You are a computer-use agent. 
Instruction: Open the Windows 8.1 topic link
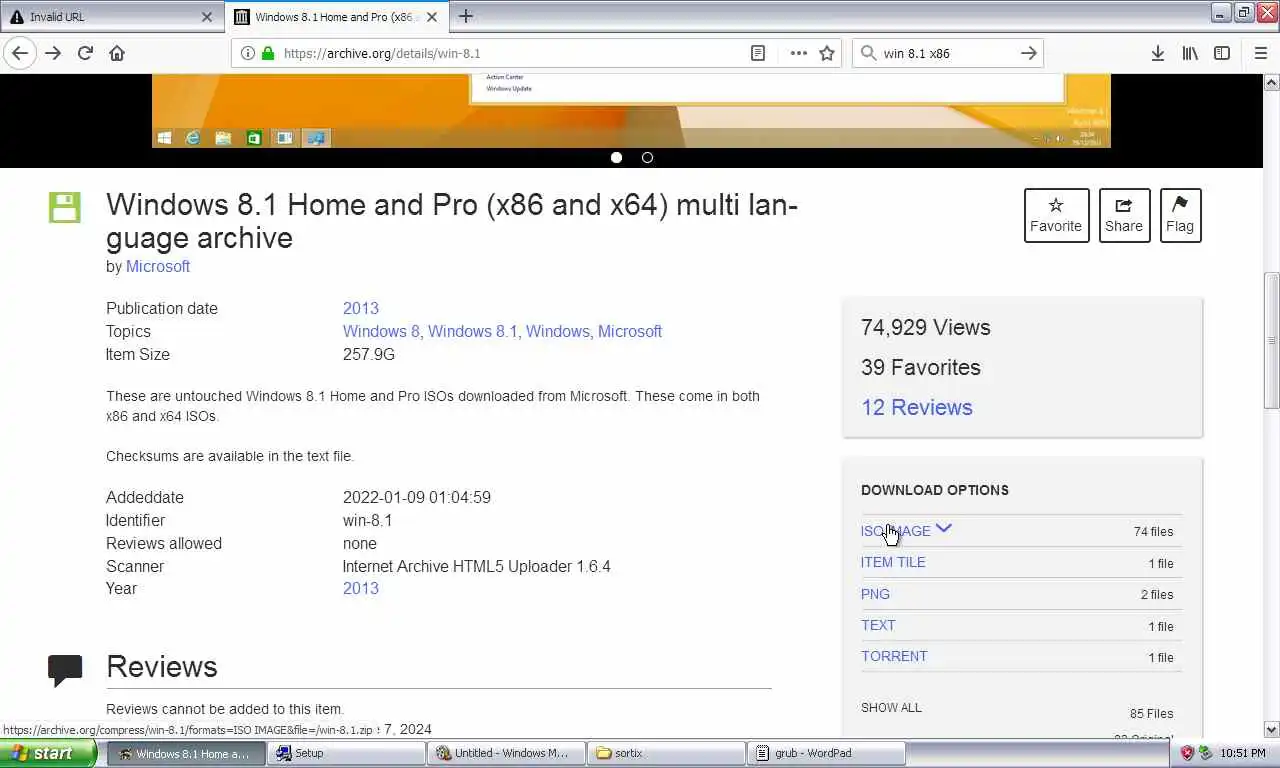coord(473,331)
